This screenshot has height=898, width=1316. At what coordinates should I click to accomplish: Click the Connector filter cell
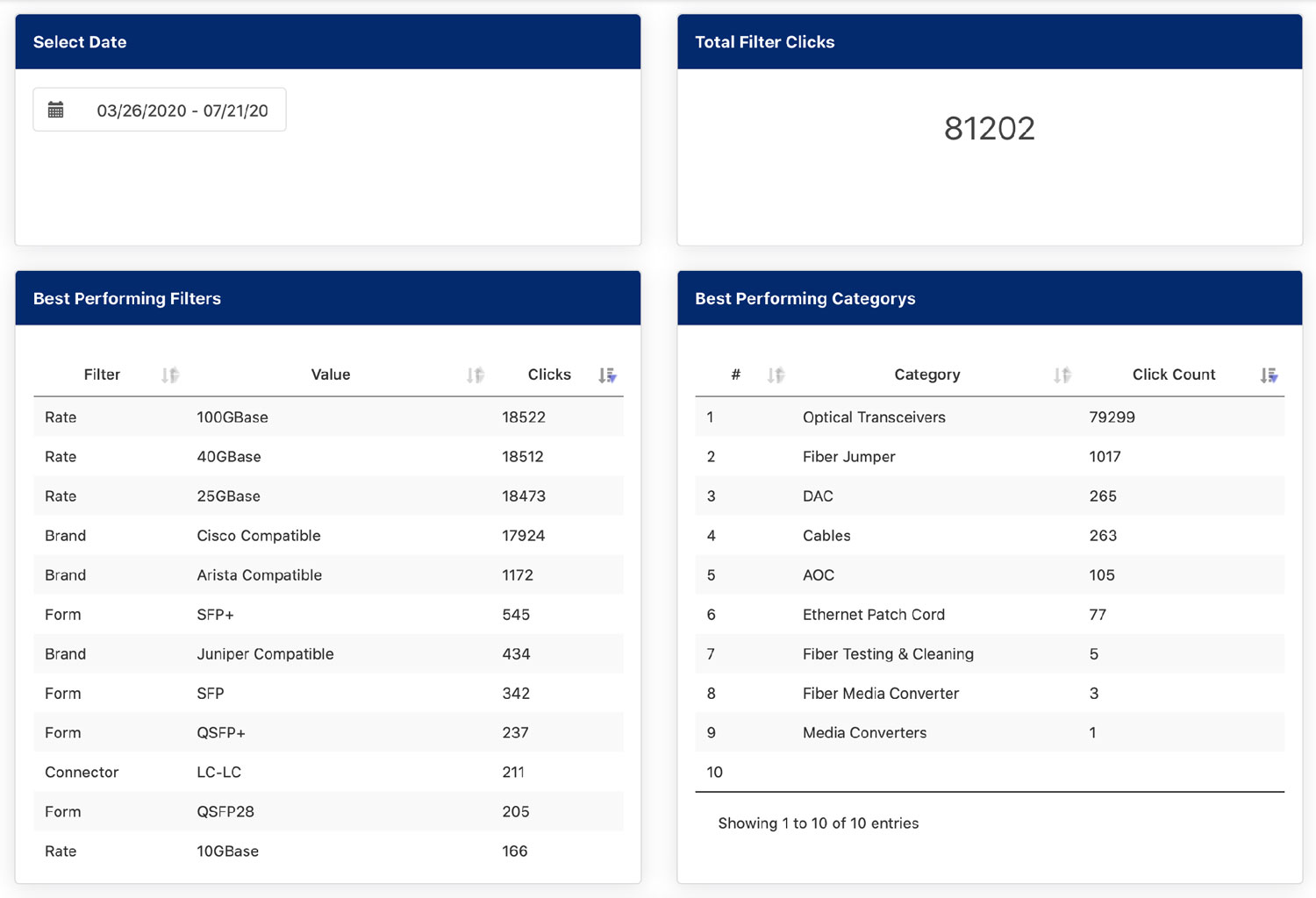(x=82, y=773)
